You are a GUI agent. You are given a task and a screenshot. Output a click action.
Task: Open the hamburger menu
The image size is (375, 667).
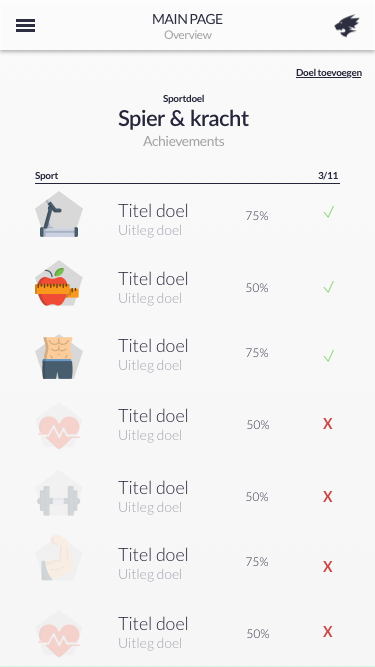(26, 26)
